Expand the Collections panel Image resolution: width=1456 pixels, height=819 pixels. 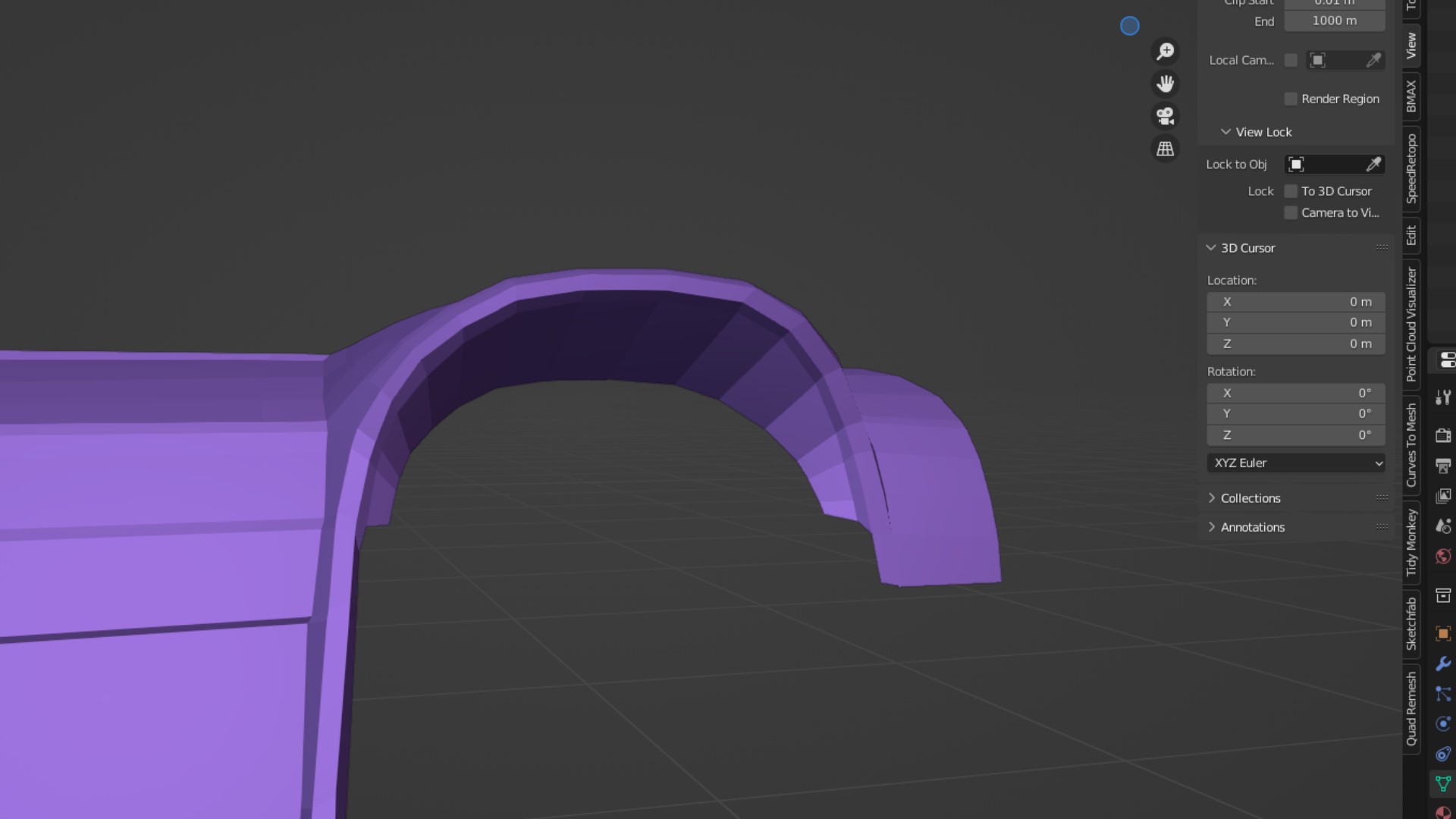coord(1250,498)
